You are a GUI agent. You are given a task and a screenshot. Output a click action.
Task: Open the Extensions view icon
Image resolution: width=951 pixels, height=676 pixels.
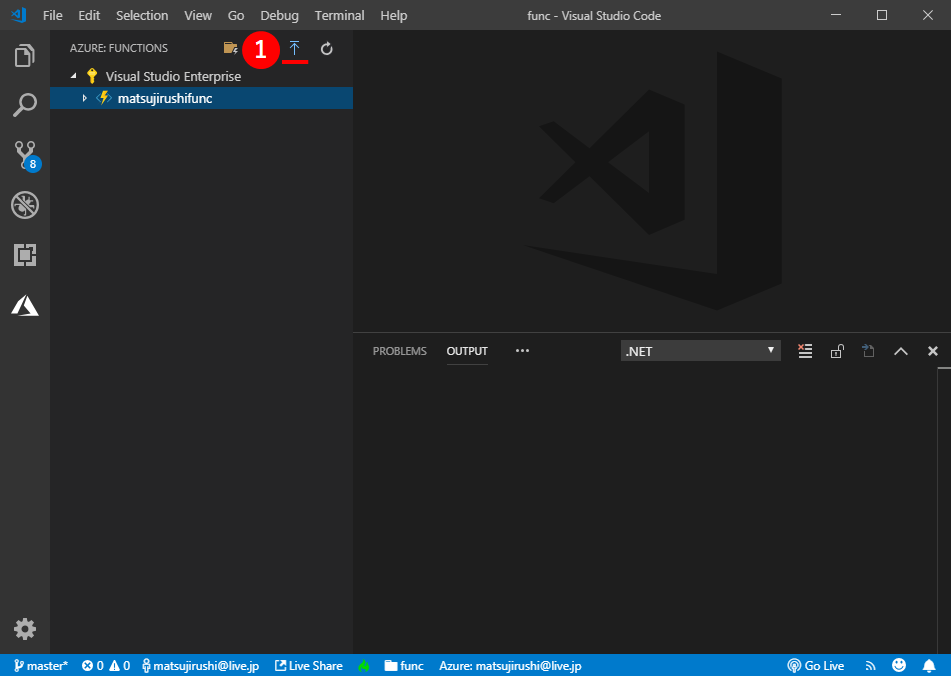(x=25, y=255)
